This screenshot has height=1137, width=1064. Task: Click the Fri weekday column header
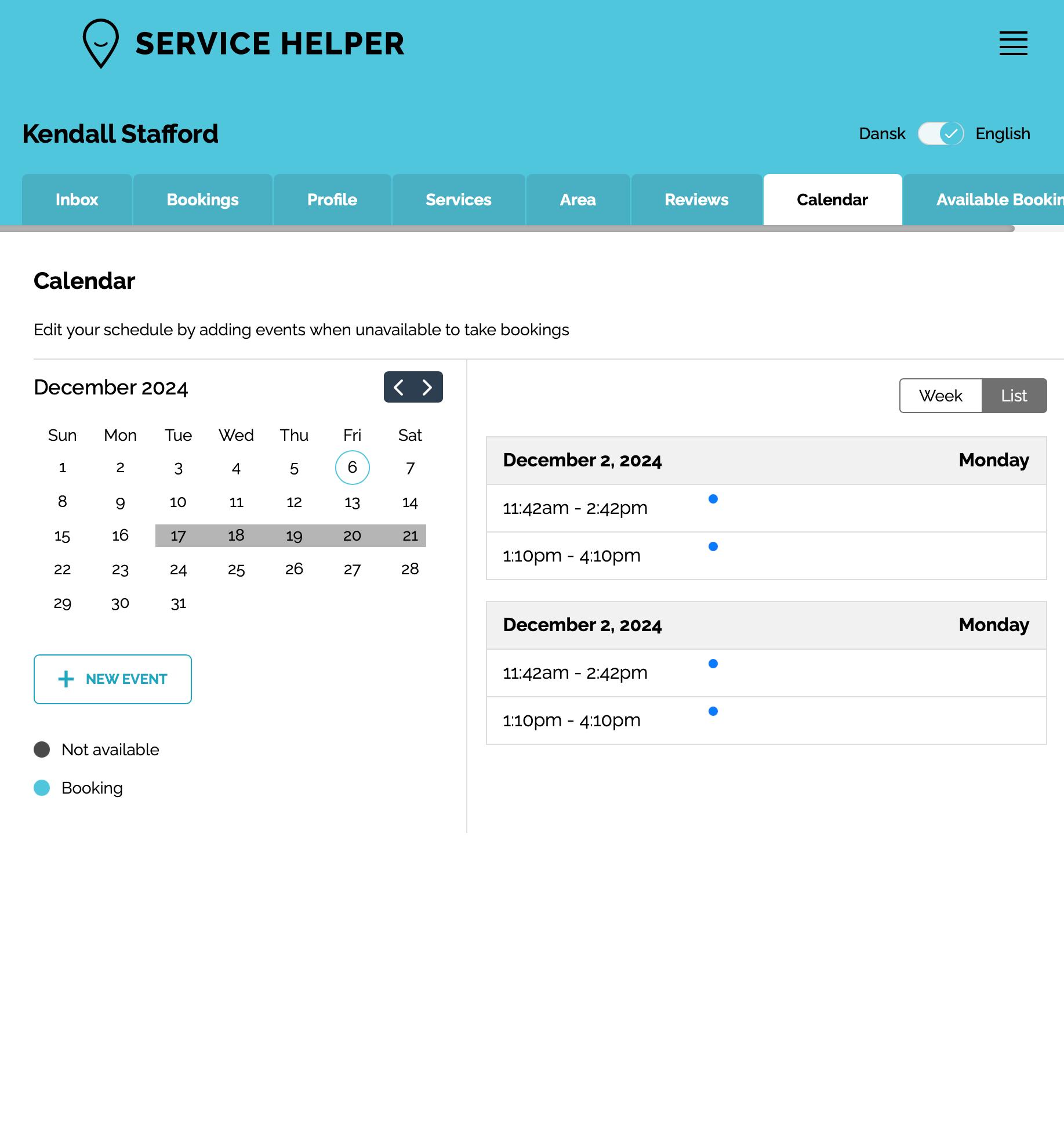coord(353,435)
